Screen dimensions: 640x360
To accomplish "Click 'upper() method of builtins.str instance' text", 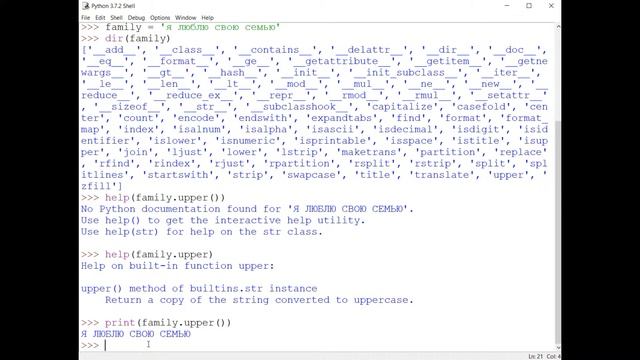I will click(x=199, y=289).
